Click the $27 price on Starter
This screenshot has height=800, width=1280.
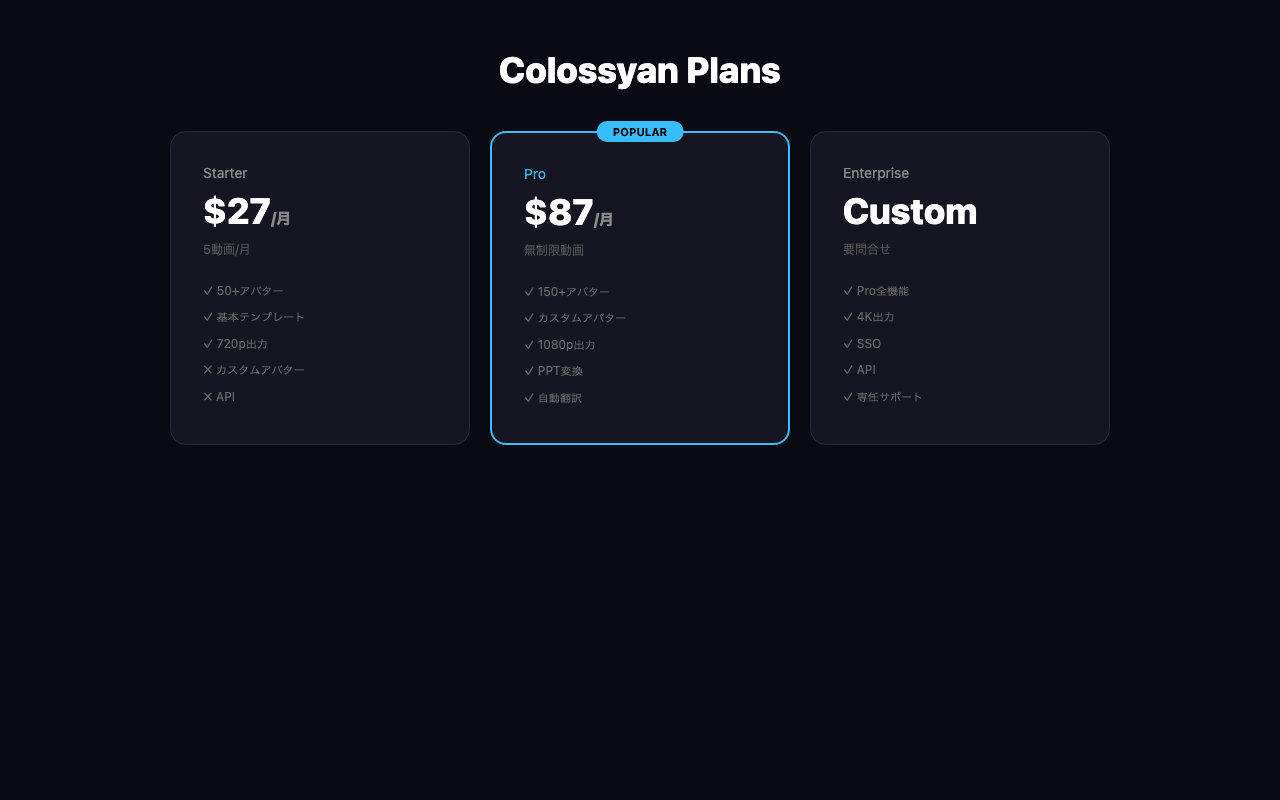tap(236, 211)
